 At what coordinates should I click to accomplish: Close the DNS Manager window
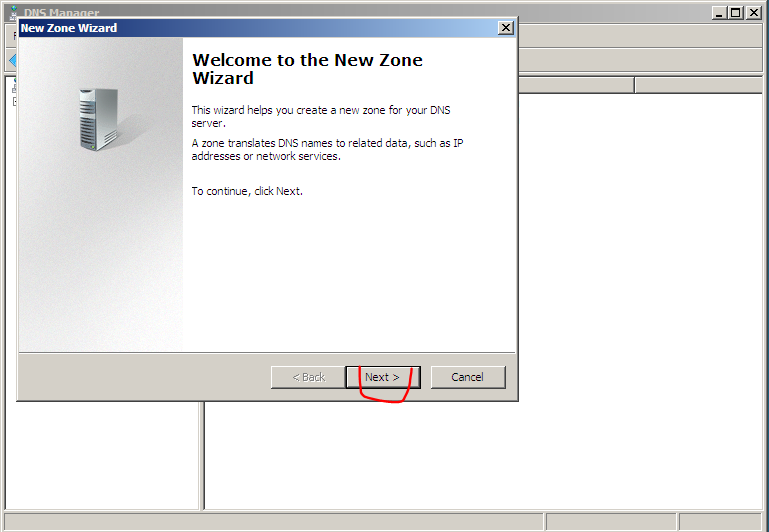coord(753,13)
